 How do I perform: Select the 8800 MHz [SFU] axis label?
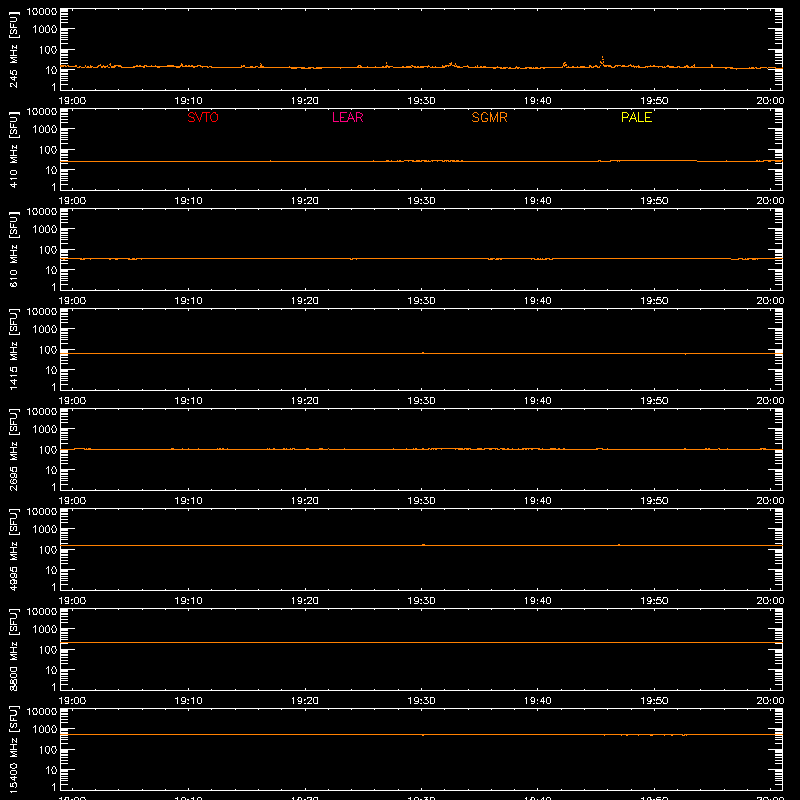[13, 649]
